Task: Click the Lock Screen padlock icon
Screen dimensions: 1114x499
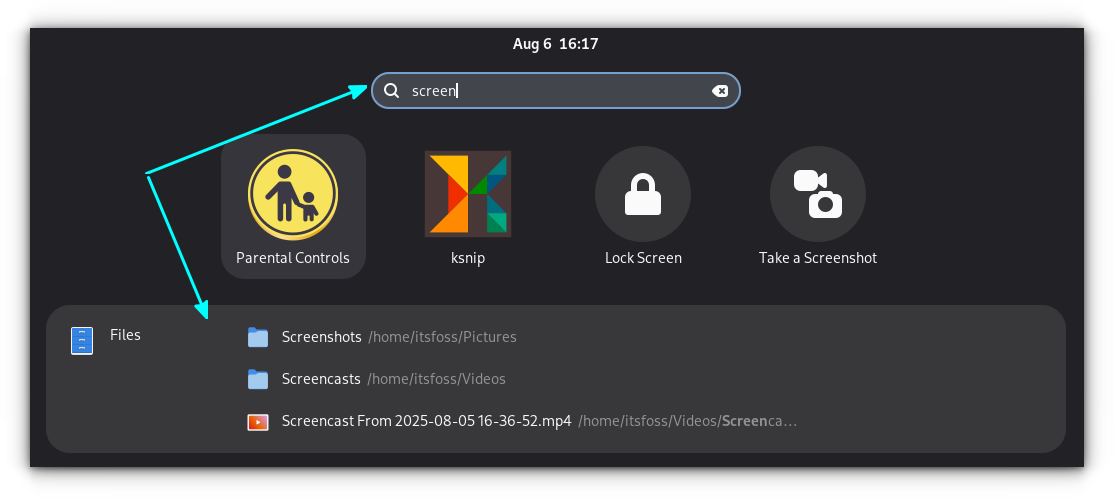Action: point(643,194)
